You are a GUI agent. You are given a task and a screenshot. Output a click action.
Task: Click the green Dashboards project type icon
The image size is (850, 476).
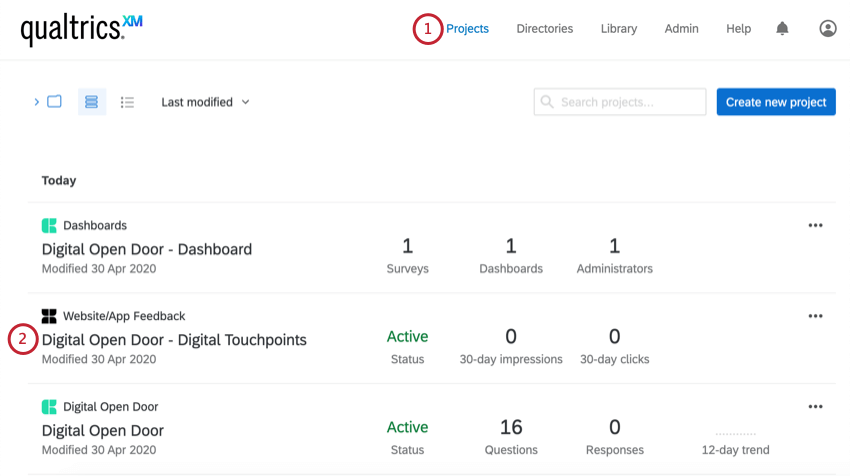tap(49, 226)
